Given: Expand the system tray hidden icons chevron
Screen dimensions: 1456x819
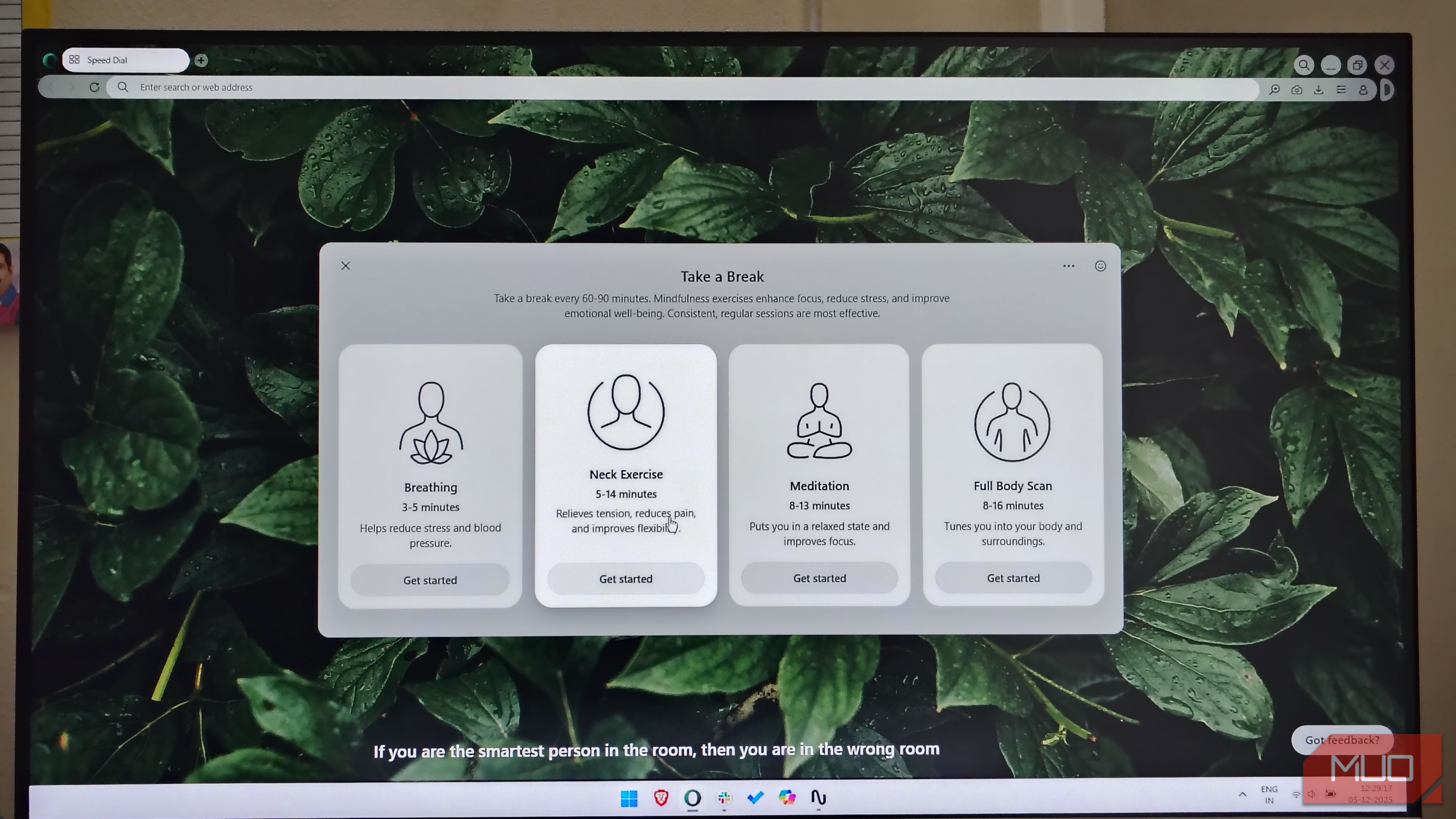Looking at the screenshot, I should pos(1242,794).
